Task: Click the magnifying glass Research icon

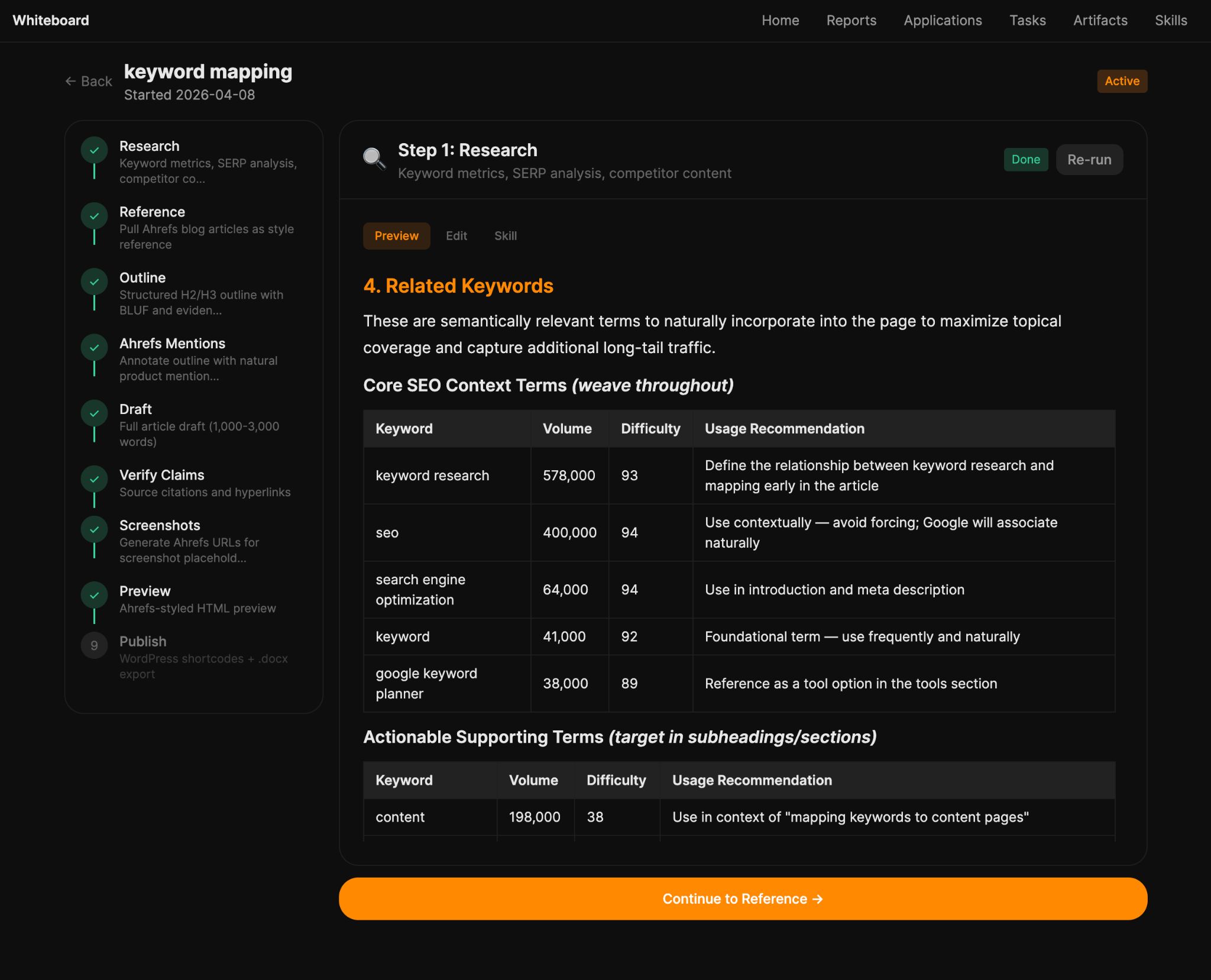Action: (374, 159)
